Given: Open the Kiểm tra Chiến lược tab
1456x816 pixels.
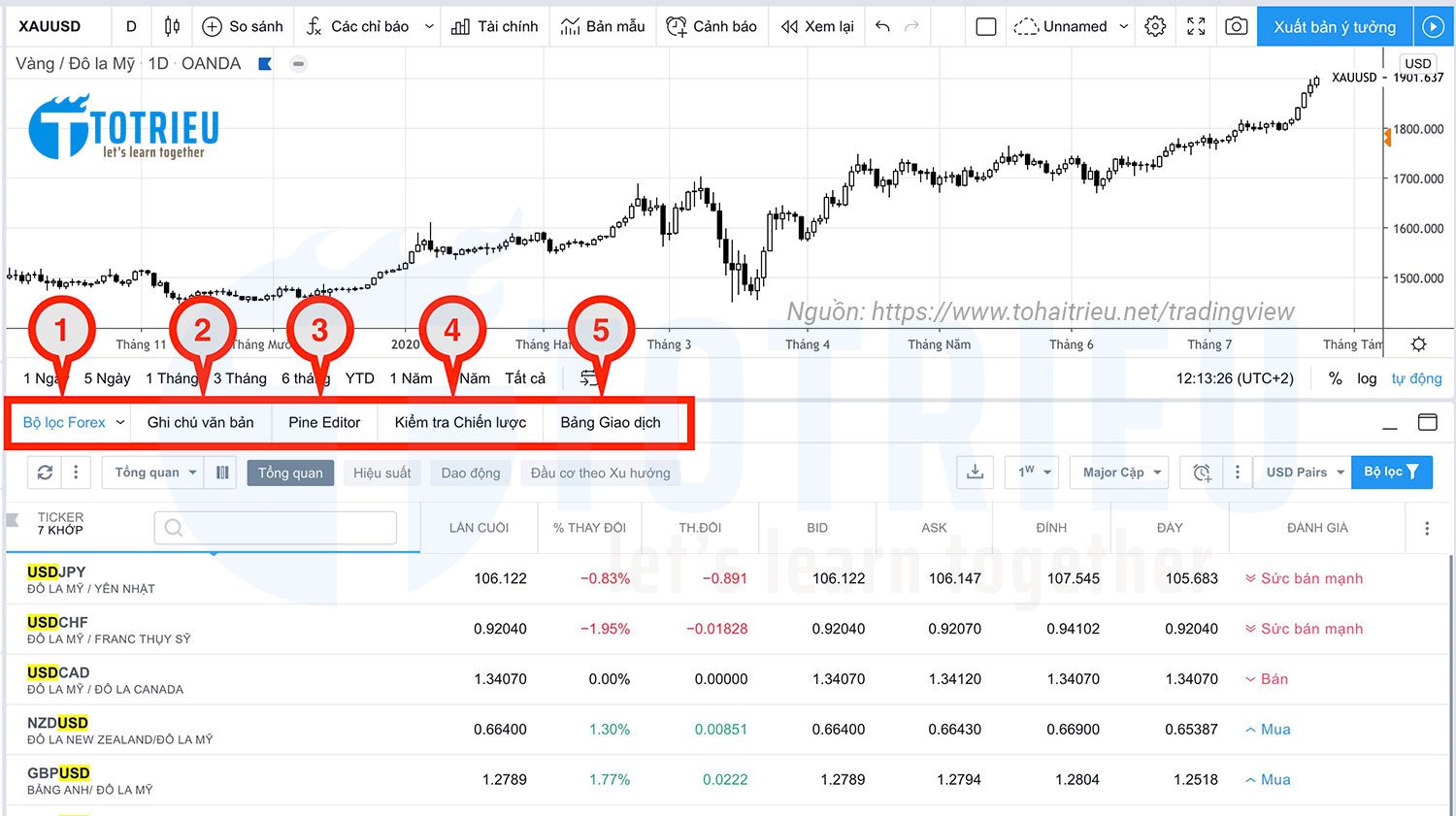Looking at the screenshot, I should [x=460, y=422].
